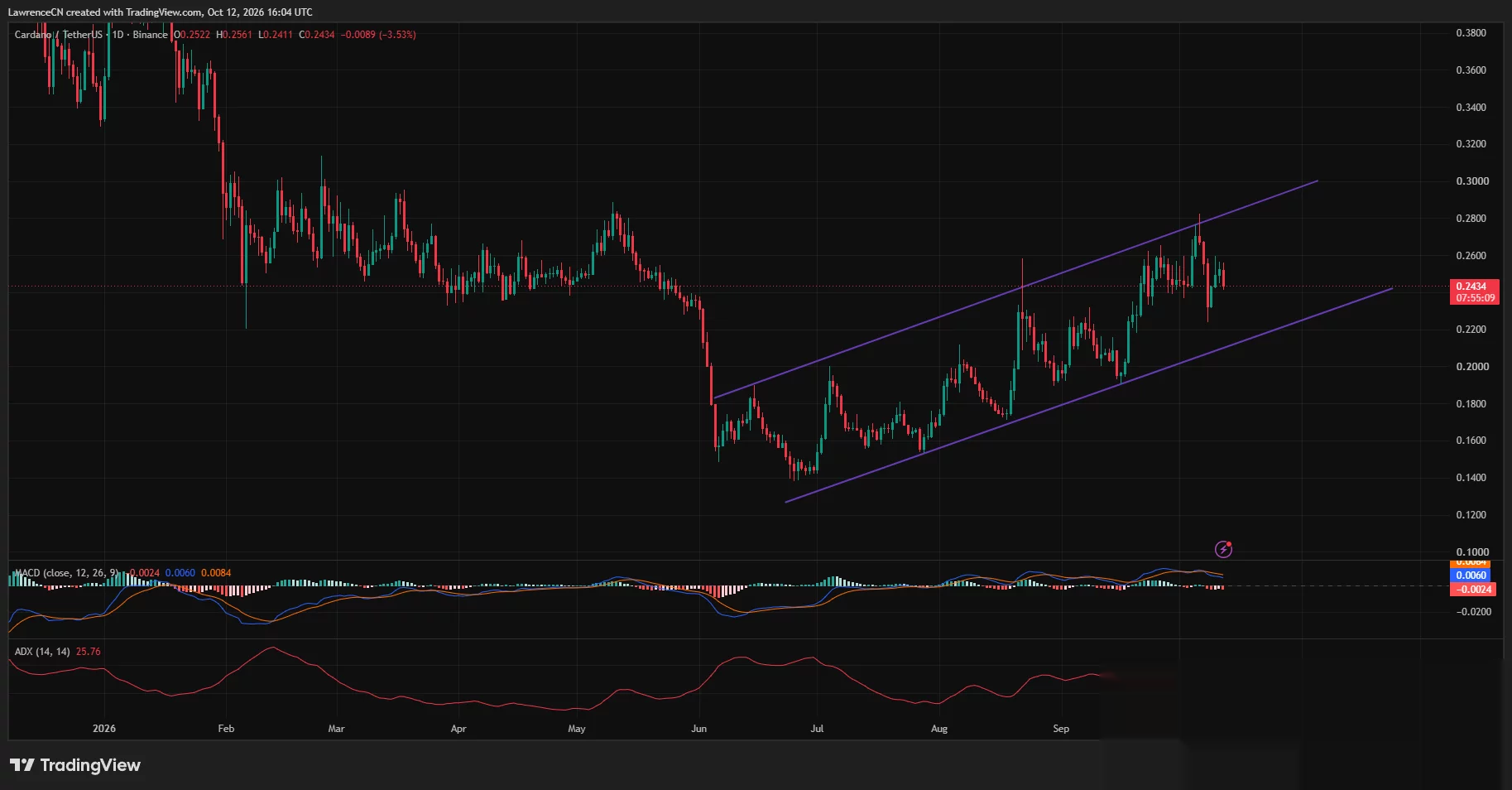Click the 2026 label on the time axis
The height and width of the screenshot is (790, 1512).
click(x=104, y=729)
